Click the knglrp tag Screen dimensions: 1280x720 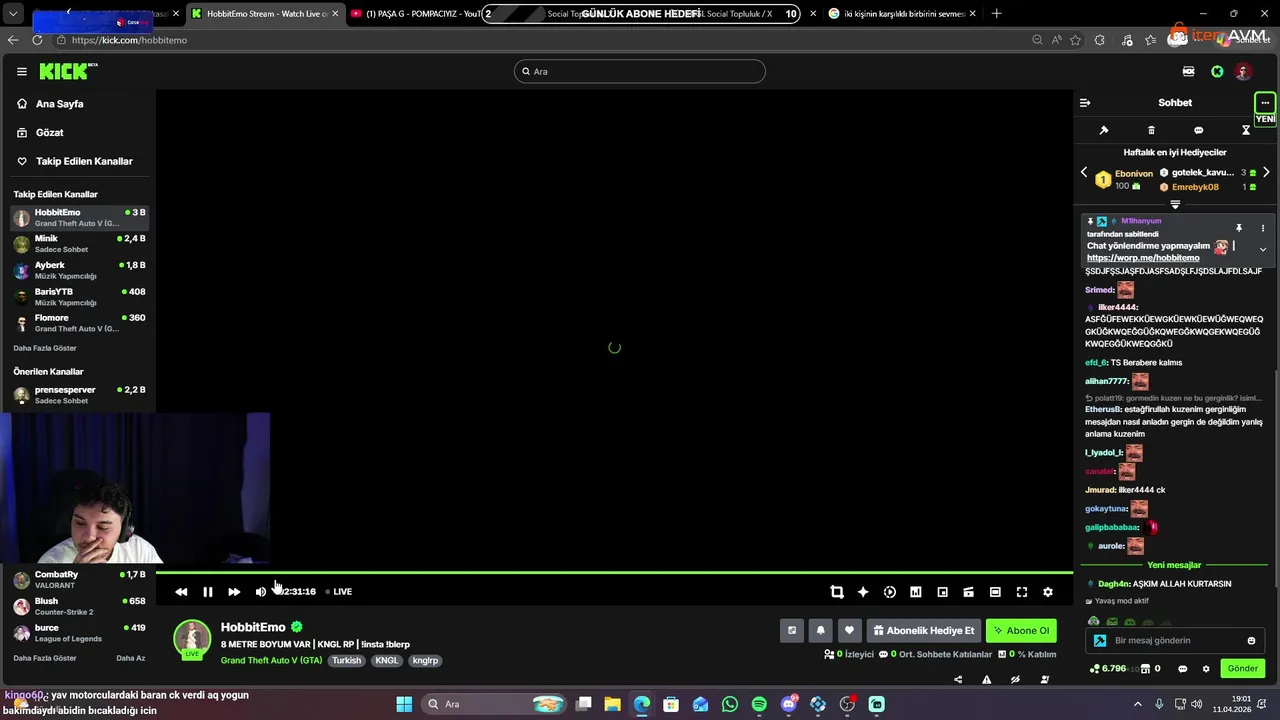426,660
